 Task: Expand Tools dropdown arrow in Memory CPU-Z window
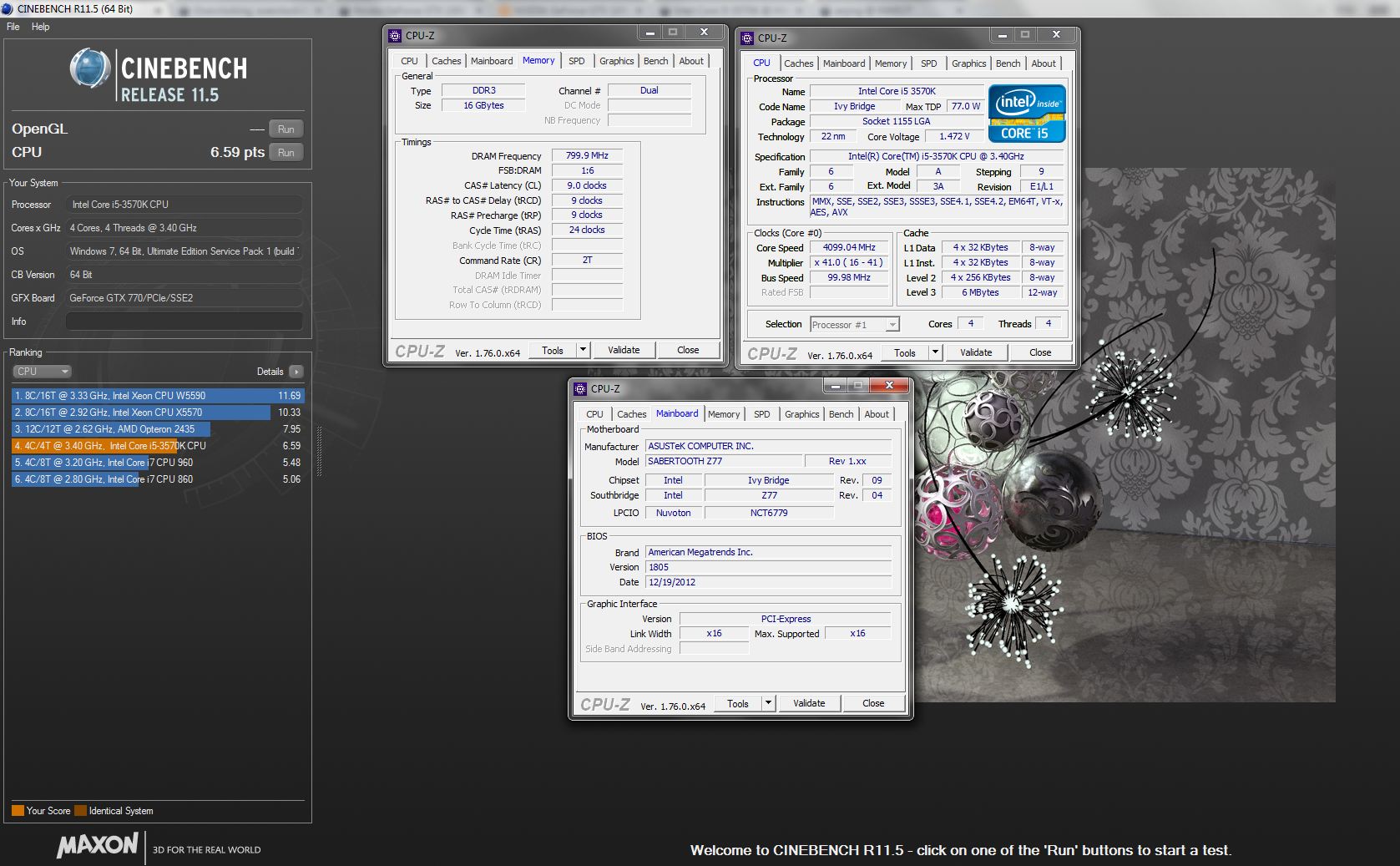(x=584, y=351)
